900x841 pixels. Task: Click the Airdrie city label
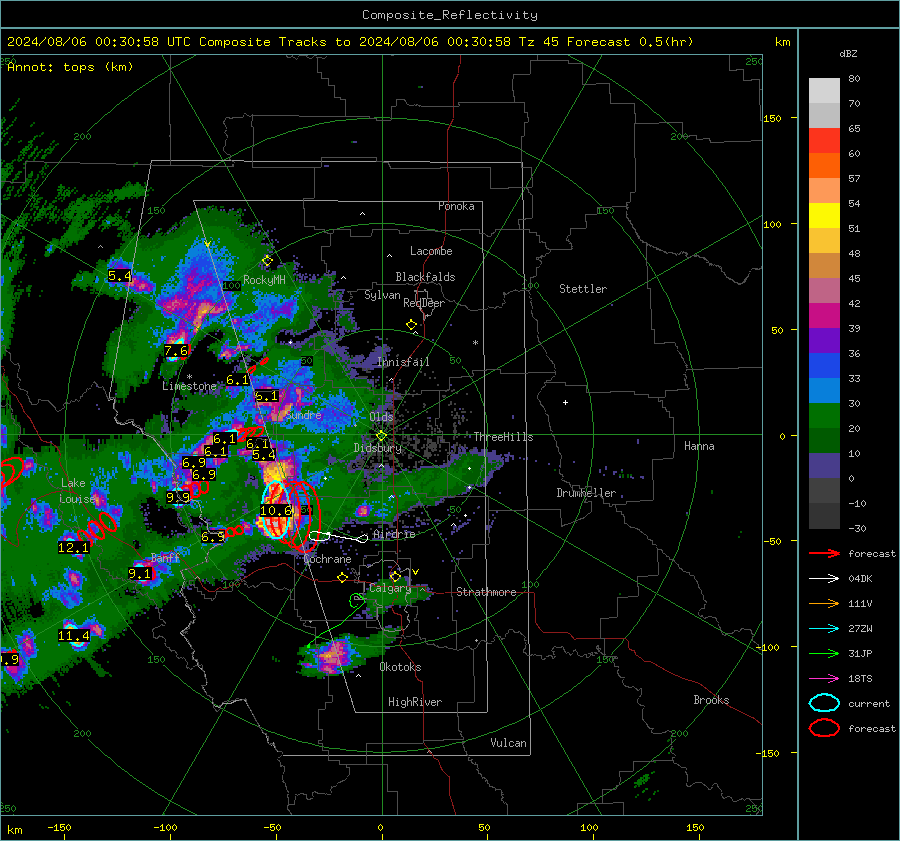click(x=394, y=534)
